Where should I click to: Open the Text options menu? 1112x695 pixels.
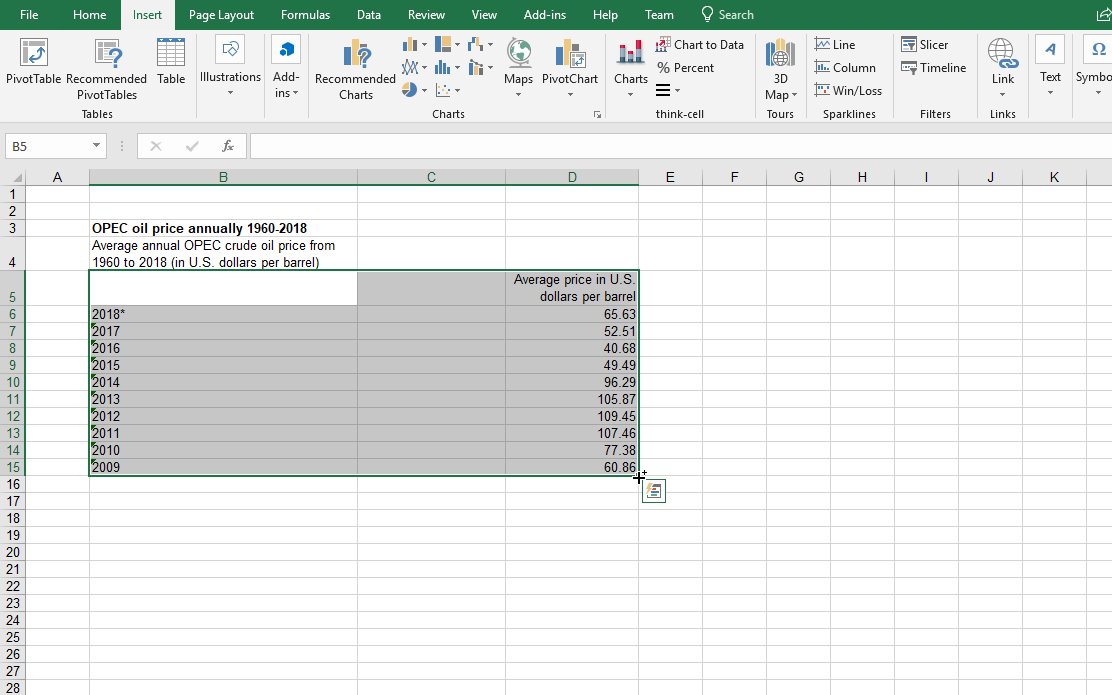pyautogui.click(x=1050, y=66)
